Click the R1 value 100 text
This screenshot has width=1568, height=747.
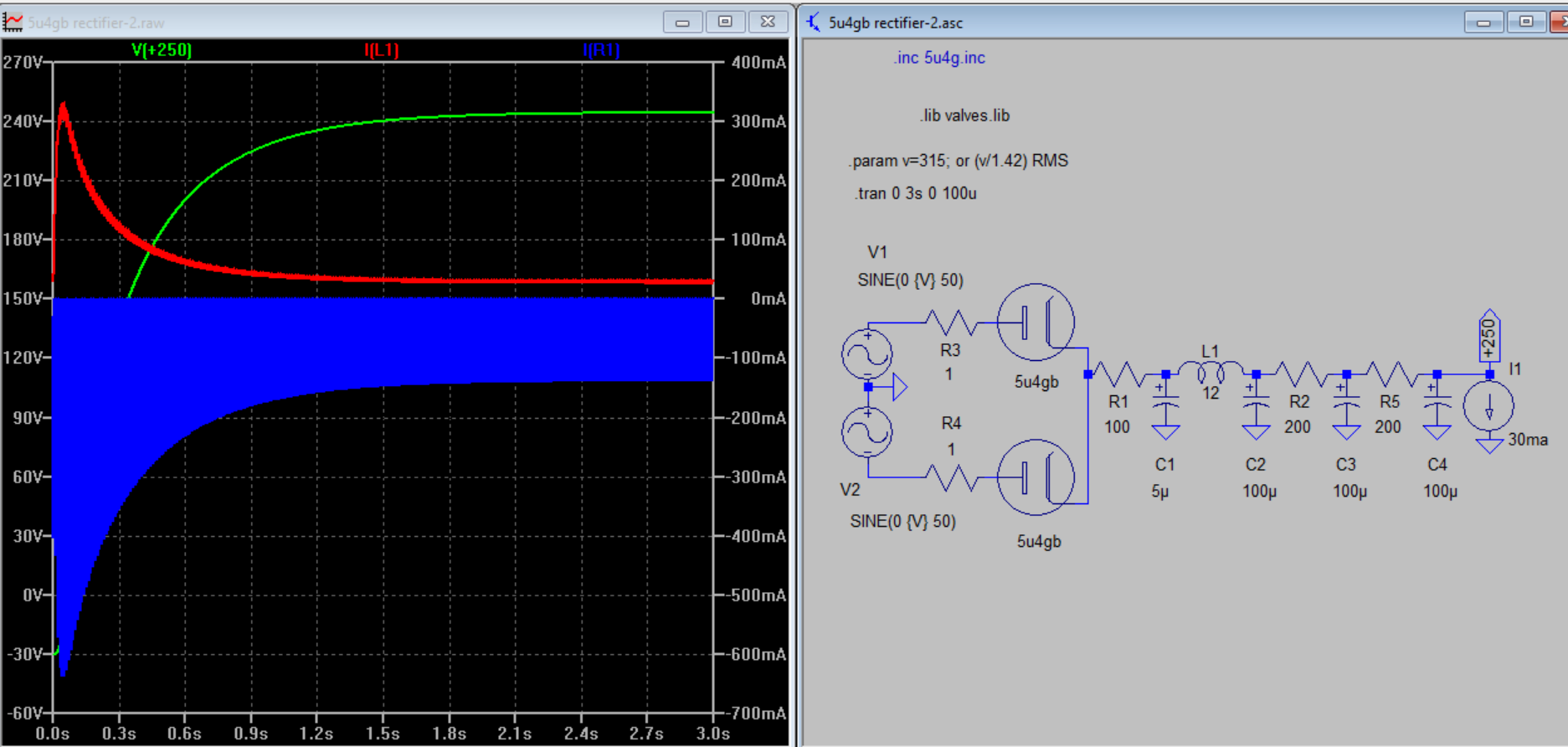(x=1117, y=427)
